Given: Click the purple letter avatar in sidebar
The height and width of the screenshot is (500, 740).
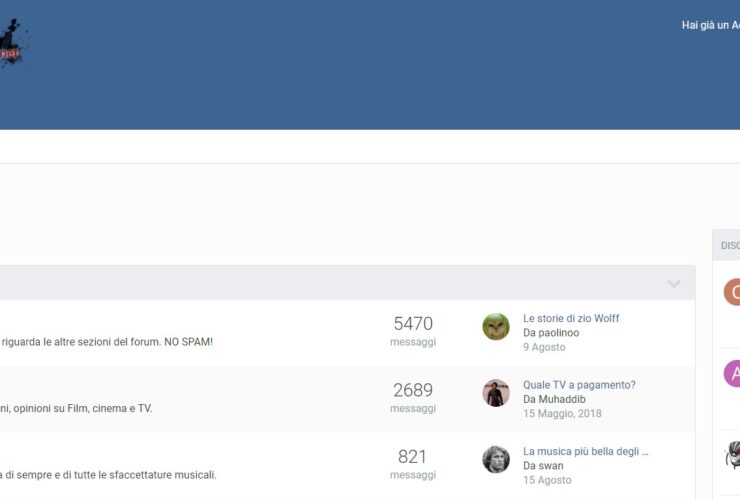Looking at the screenshot, I should (732, 374).
